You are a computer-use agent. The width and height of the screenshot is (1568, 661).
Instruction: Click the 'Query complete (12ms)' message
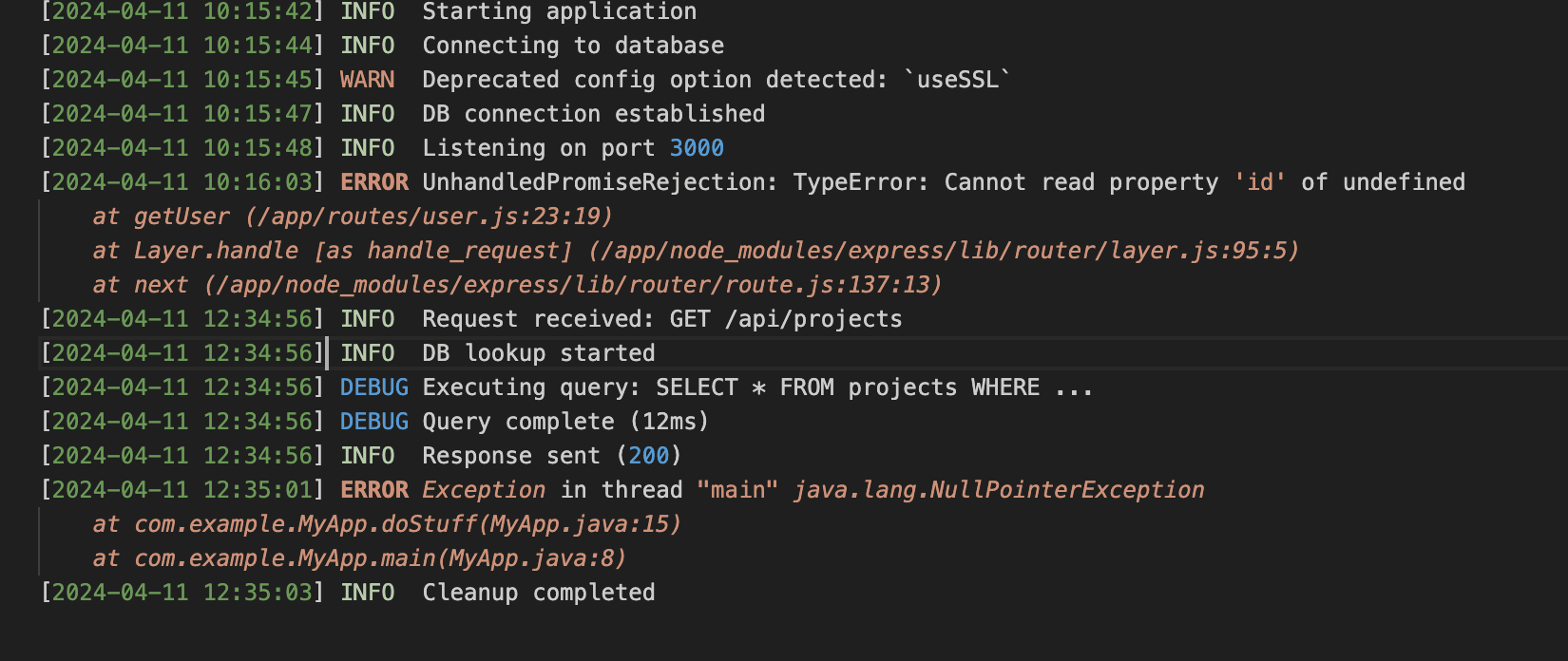565,422
